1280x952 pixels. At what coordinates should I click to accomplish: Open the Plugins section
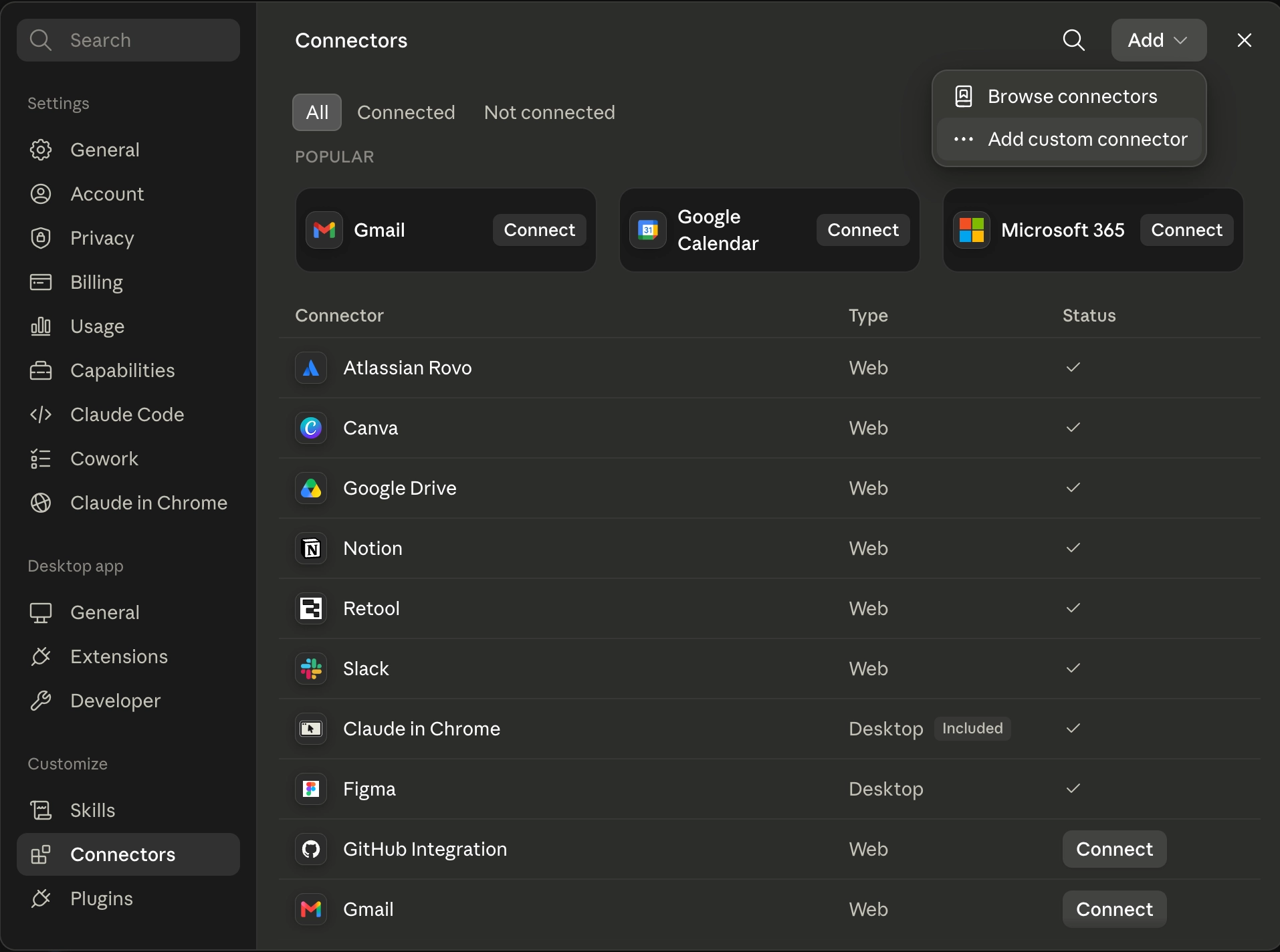(128, 899)
